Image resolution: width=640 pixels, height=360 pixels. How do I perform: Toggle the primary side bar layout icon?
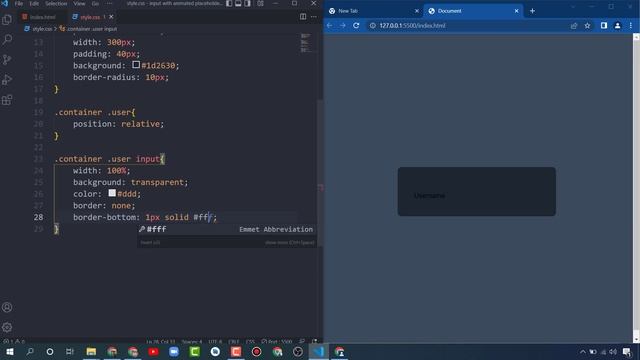point(229,4)
